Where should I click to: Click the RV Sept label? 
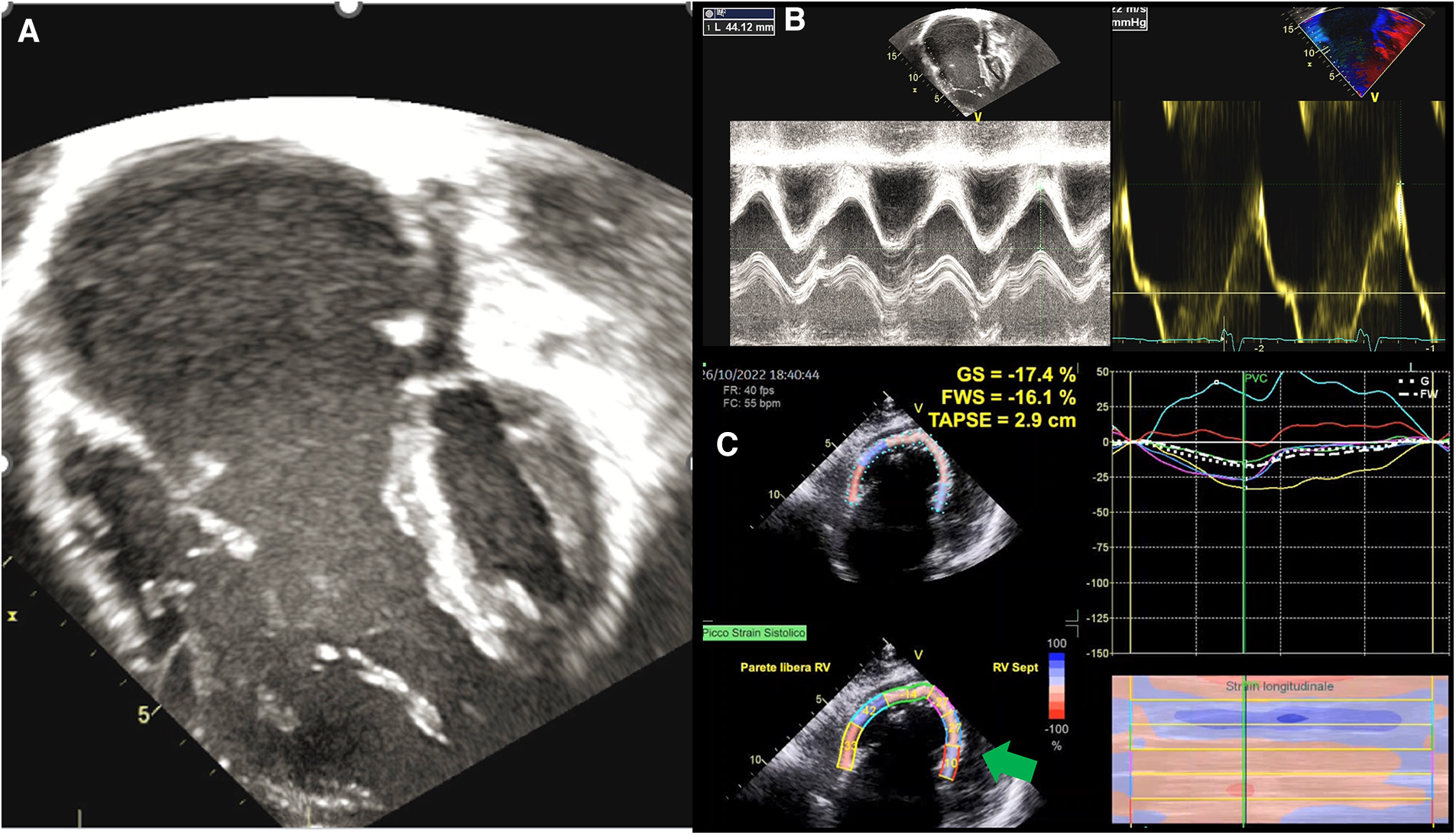pos(1015,668)
